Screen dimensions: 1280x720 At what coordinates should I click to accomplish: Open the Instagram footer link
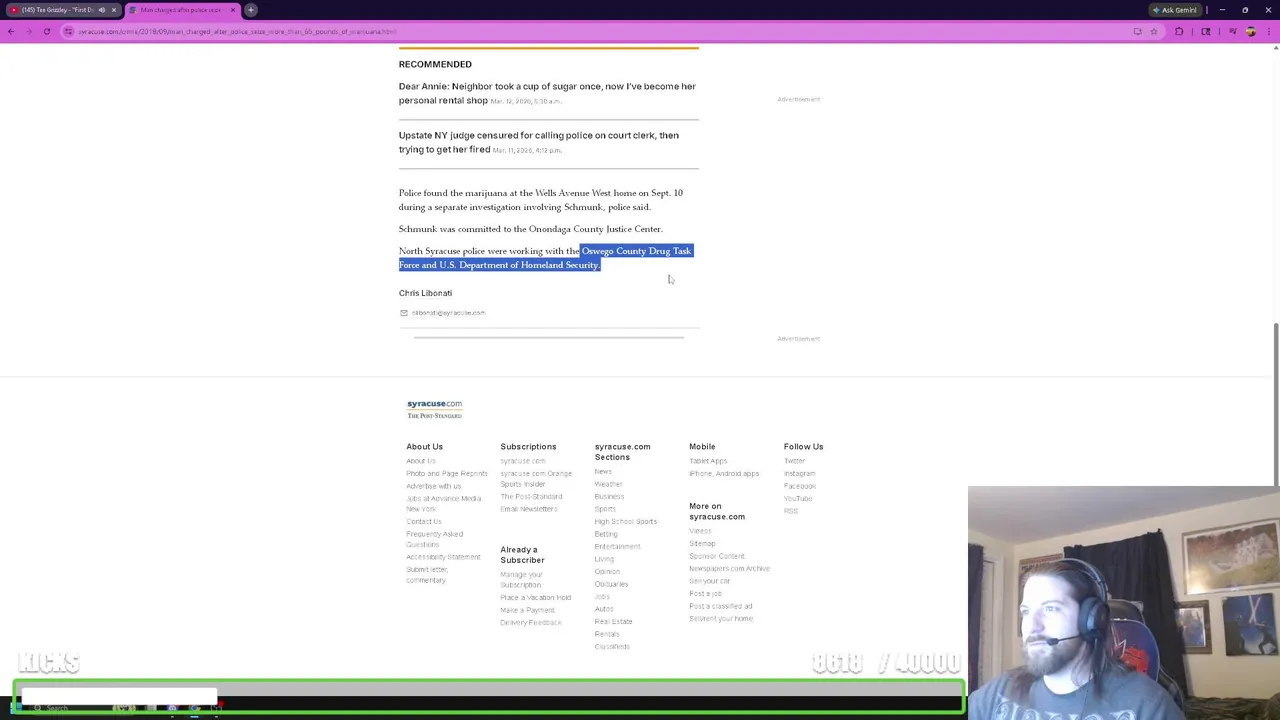[x=799, y=474]
